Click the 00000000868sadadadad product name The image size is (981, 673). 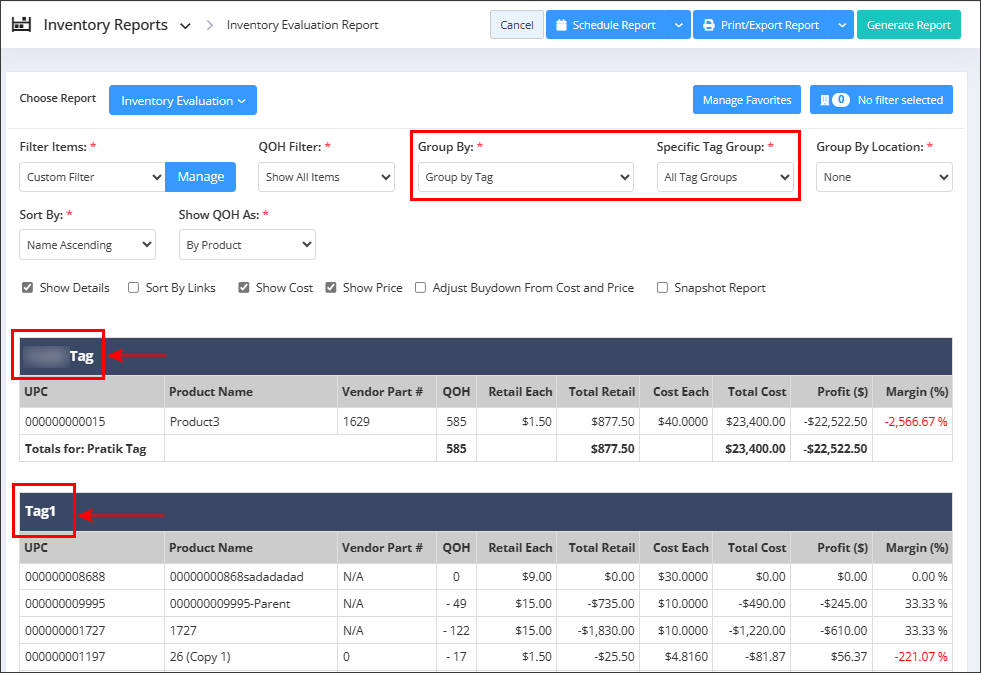(236, 577)
